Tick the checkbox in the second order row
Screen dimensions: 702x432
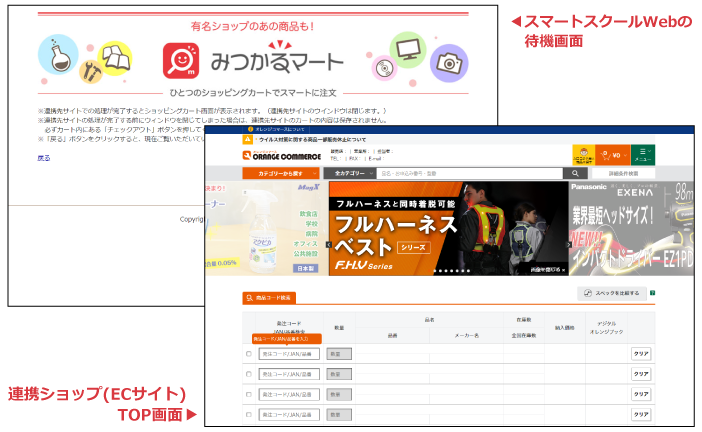coord(249,374)
